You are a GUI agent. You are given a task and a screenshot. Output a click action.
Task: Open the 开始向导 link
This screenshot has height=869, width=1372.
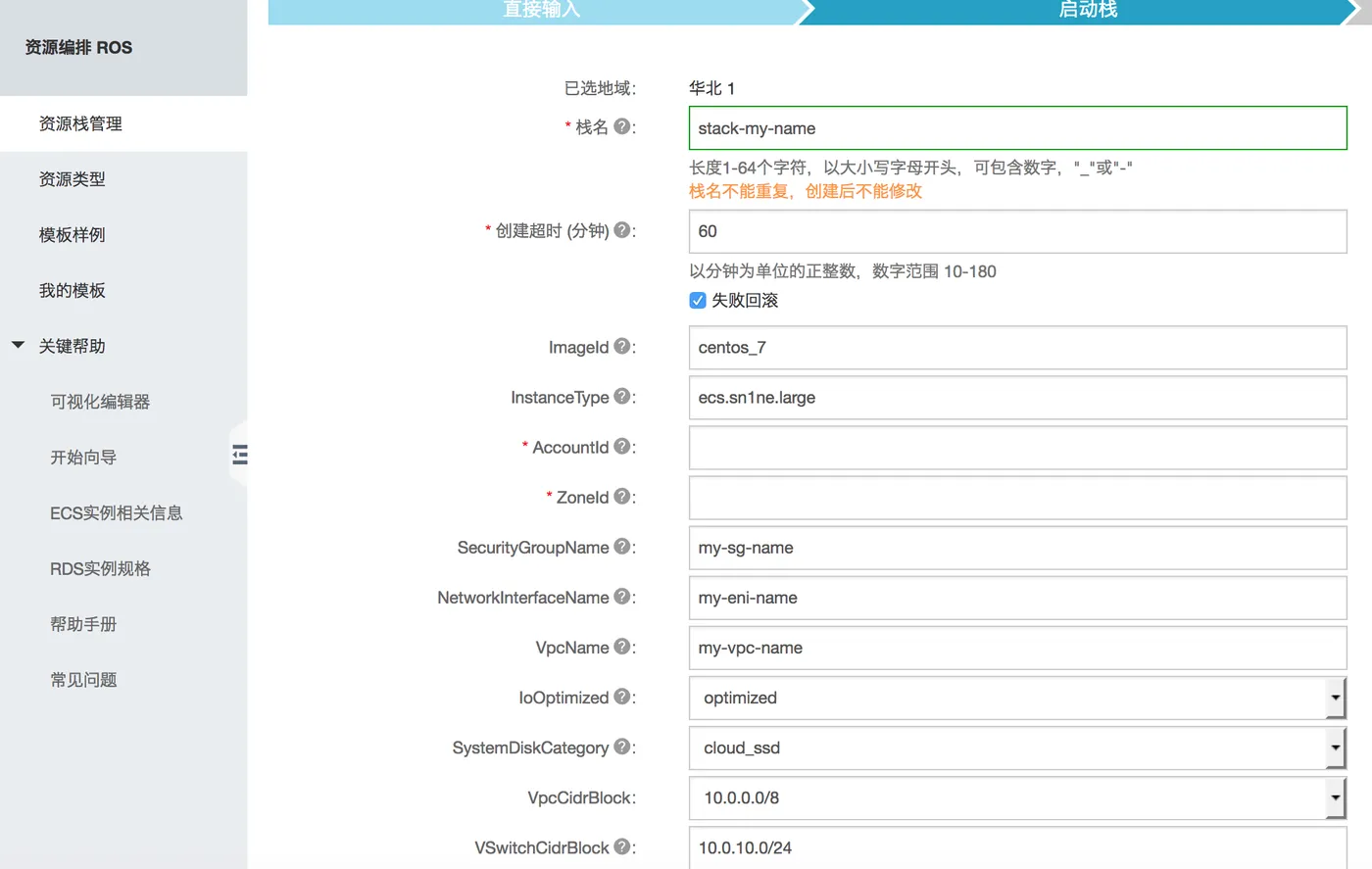(x=83, y=458)
